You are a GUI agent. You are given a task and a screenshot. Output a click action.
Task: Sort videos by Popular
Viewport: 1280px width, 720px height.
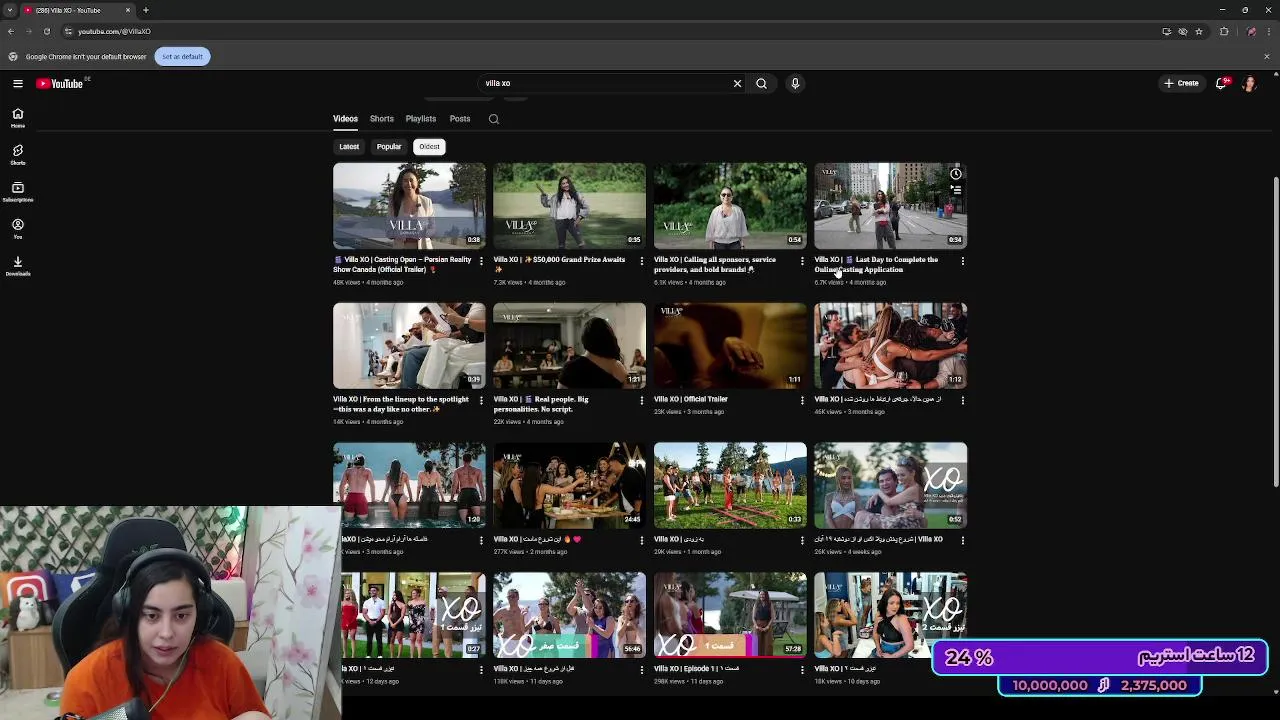pos(389,147)
